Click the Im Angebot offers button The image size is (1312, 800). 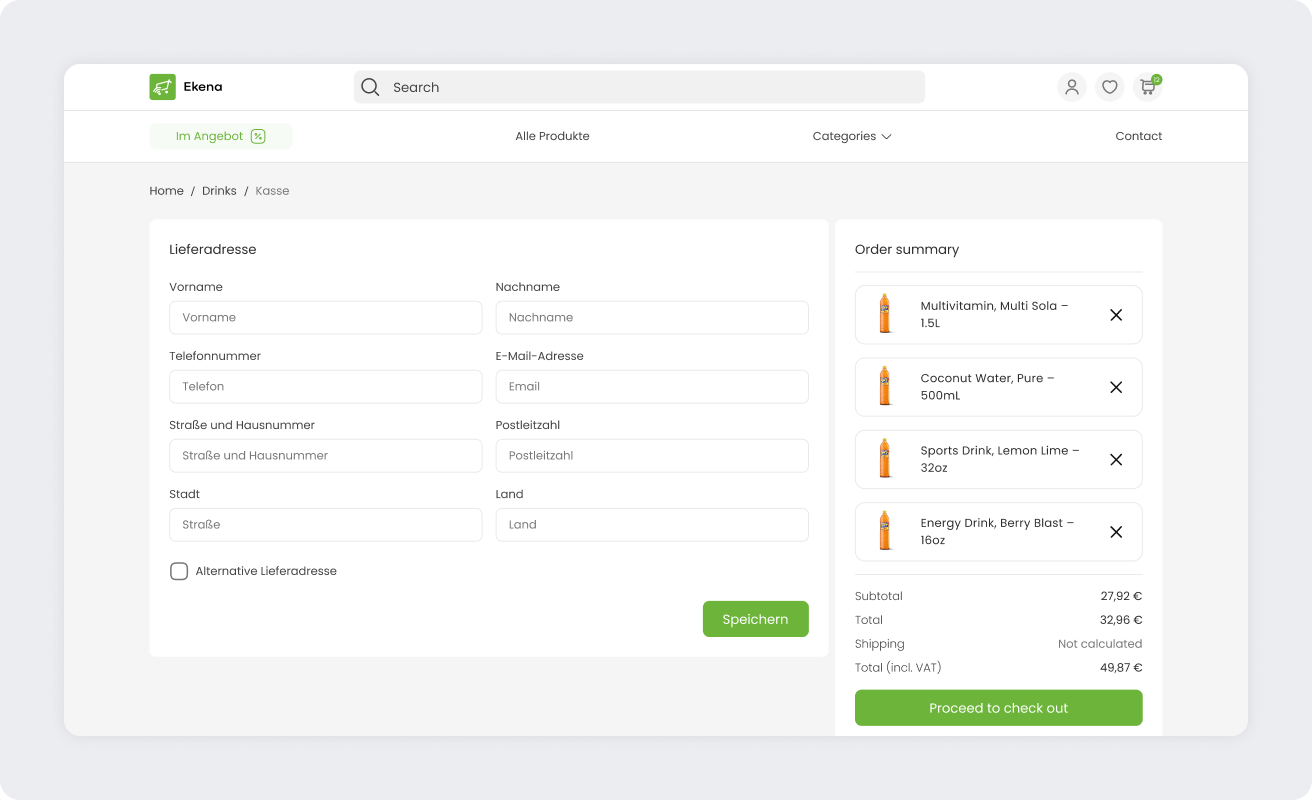tap(220, 136)
